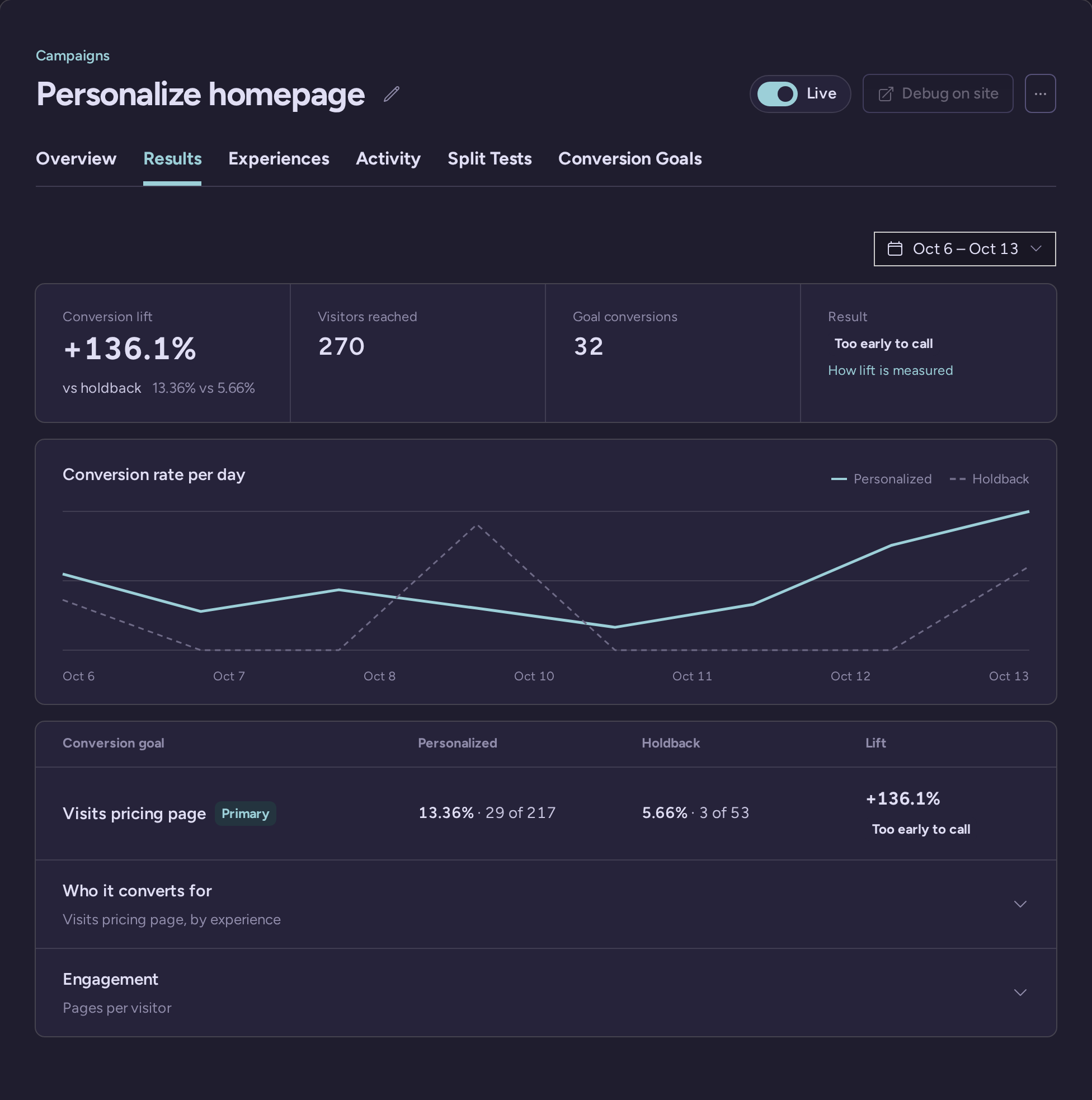Go to the Activity tab
Image resolution: width=1092 pixels, height=1100 pixels.
click(x=388, y=158)
